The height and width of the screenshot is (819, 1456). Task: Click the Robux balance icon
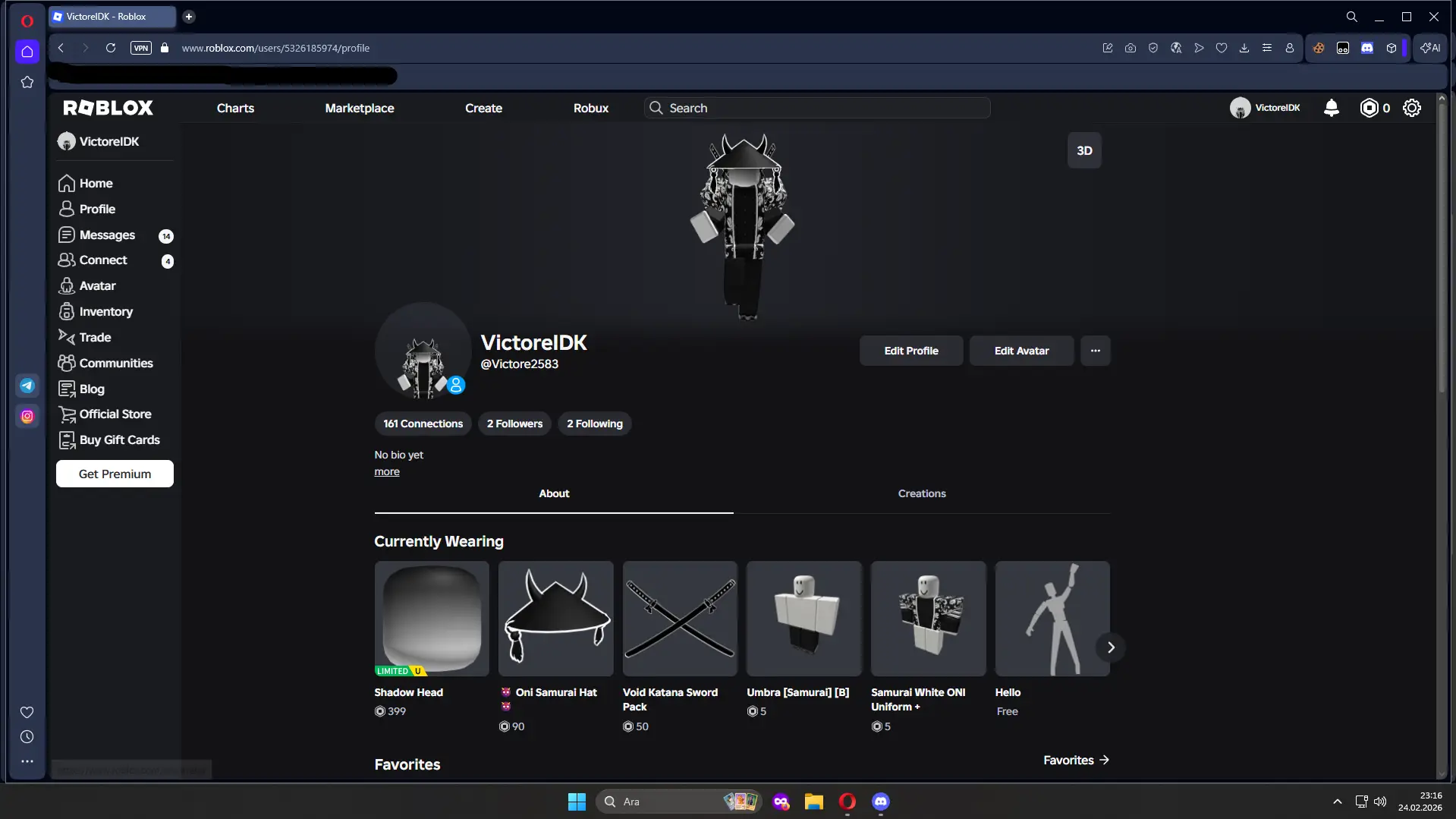tap(1369, 108)
